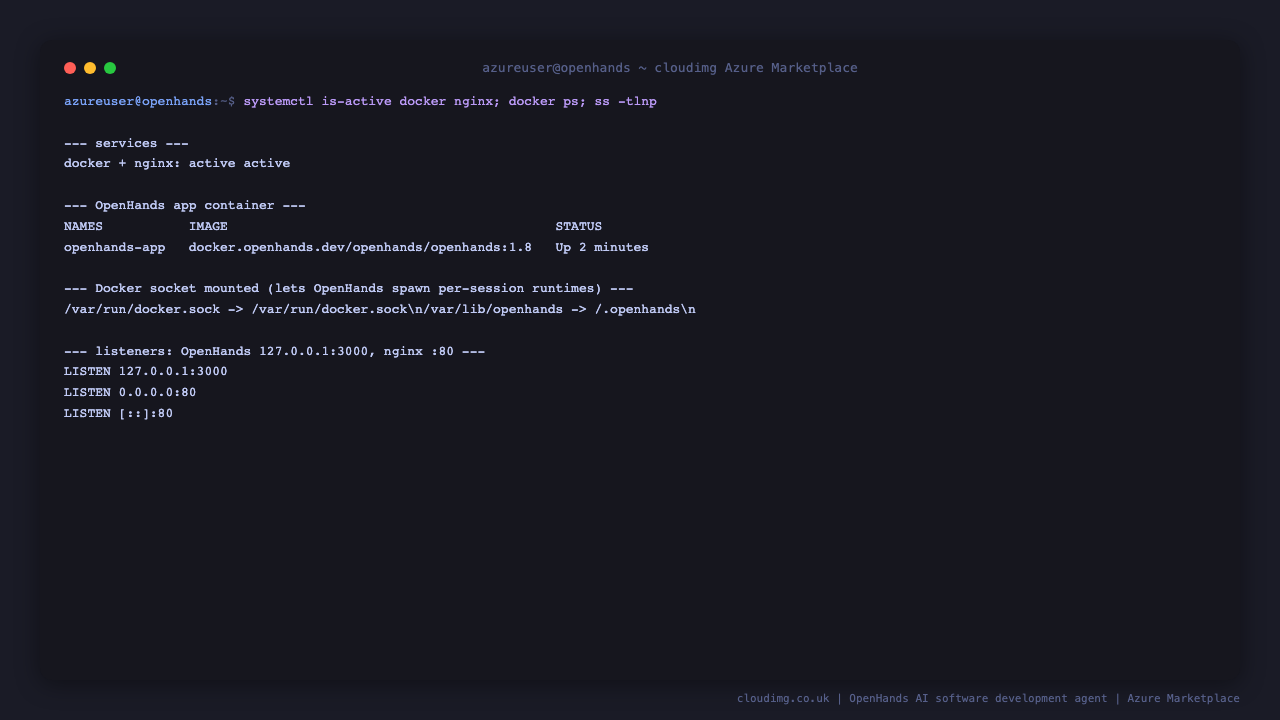
Task: Click the line 'LISTEN 127.0.0.1:3000'
Action: 146,371
